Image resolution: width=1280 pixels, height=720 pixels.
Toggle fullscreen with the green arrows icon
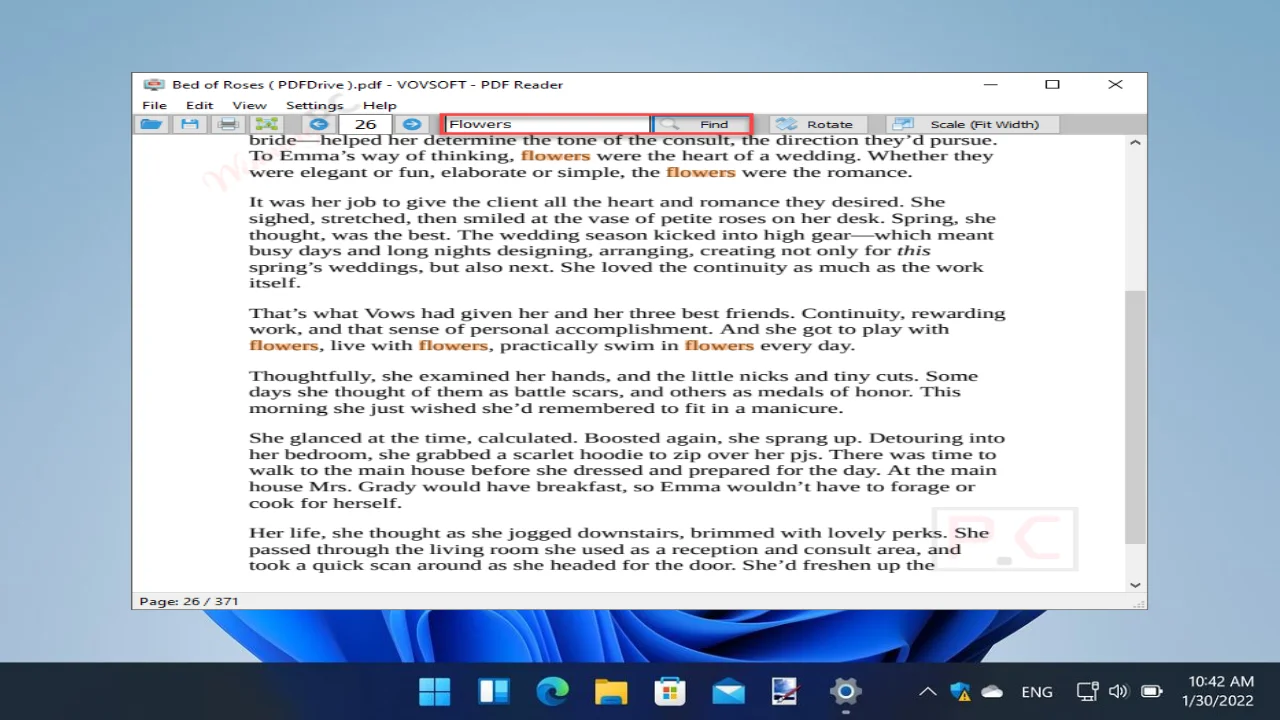pyautogui.click(x=266, y=124)
